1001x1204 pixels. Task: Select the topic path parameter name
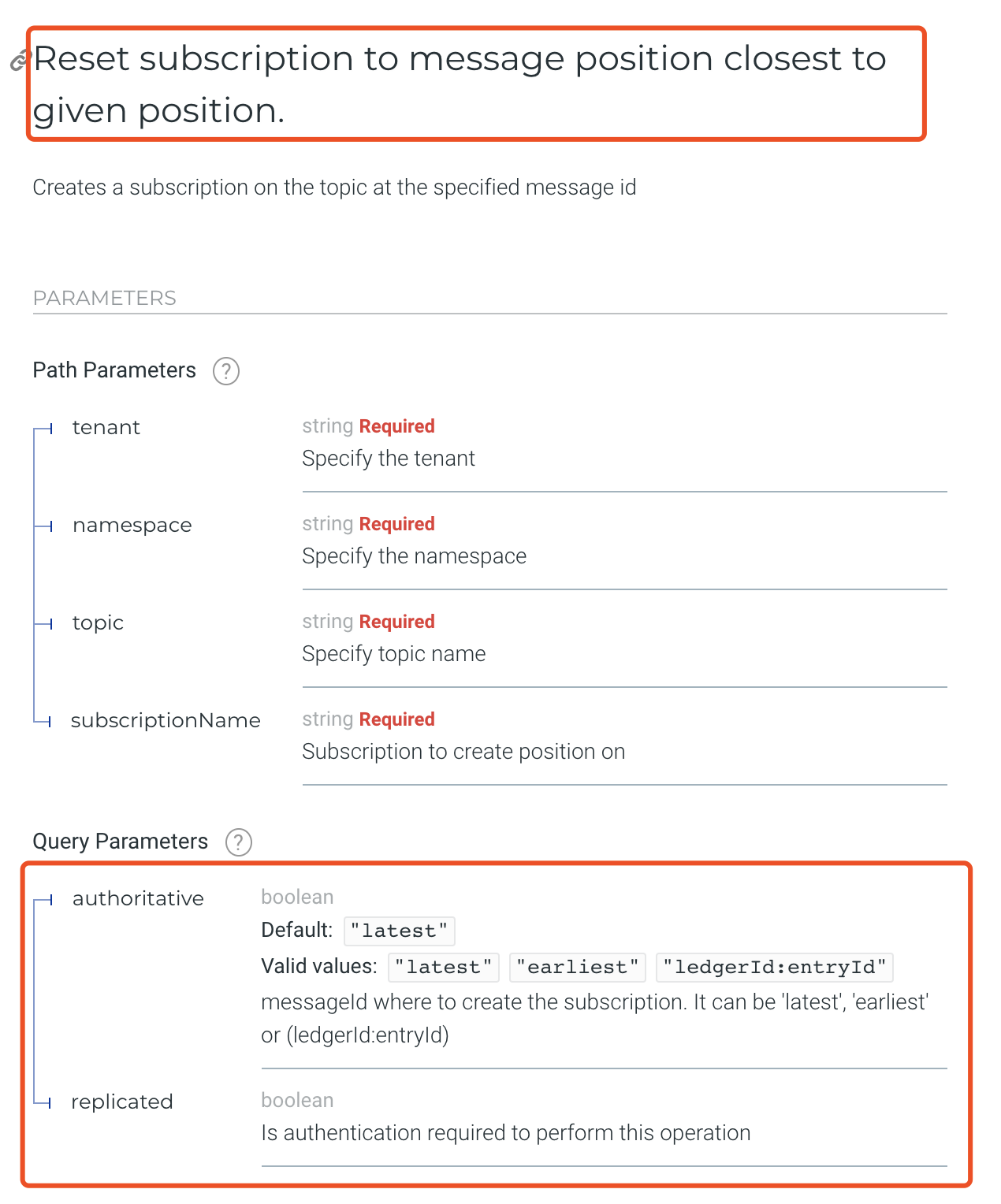[x=98, y=622]
